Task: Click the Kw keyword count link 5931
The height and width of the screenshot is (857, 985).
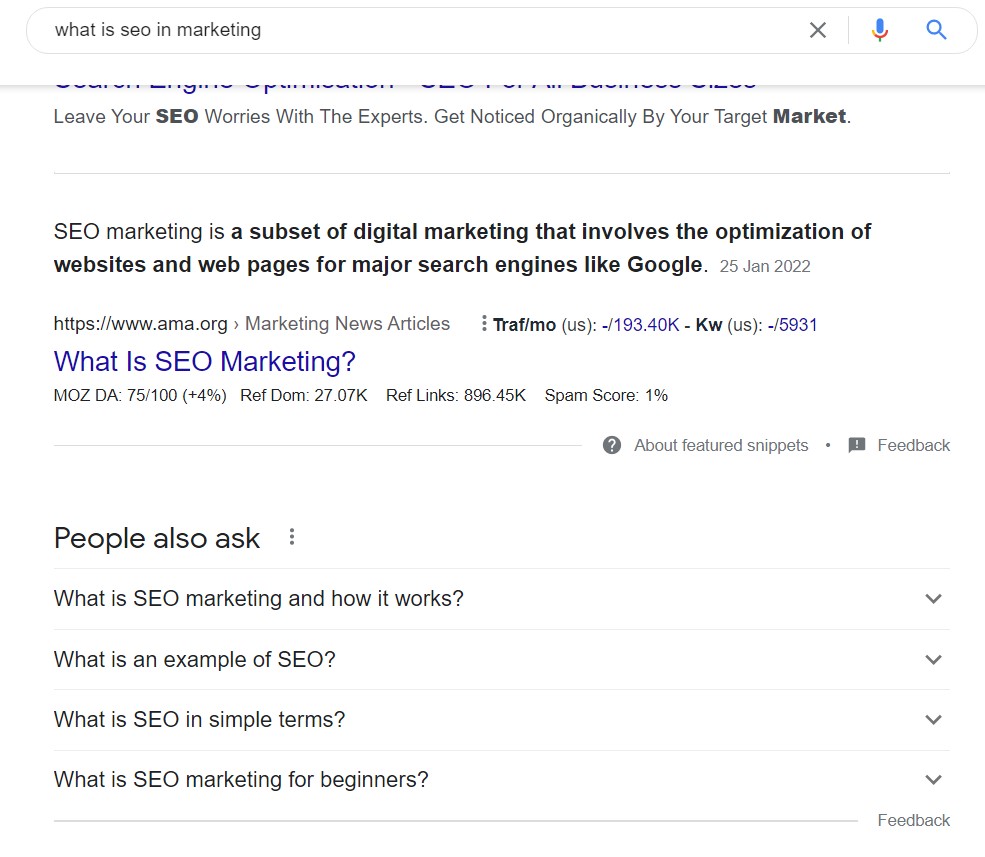Action: coord(800,324)
